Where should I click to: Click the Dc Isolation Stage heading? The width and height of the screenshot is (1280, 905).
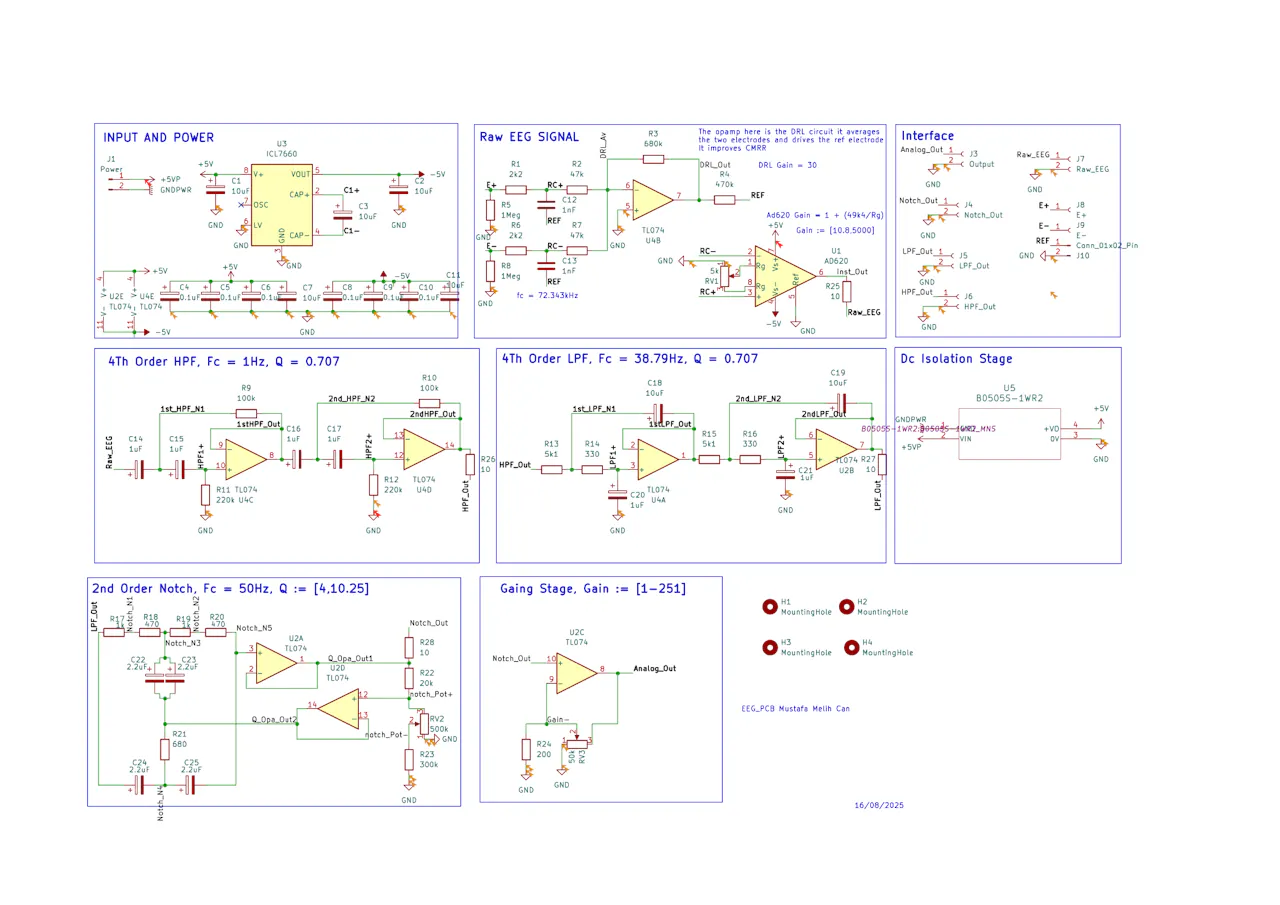(x=956, y=359)
